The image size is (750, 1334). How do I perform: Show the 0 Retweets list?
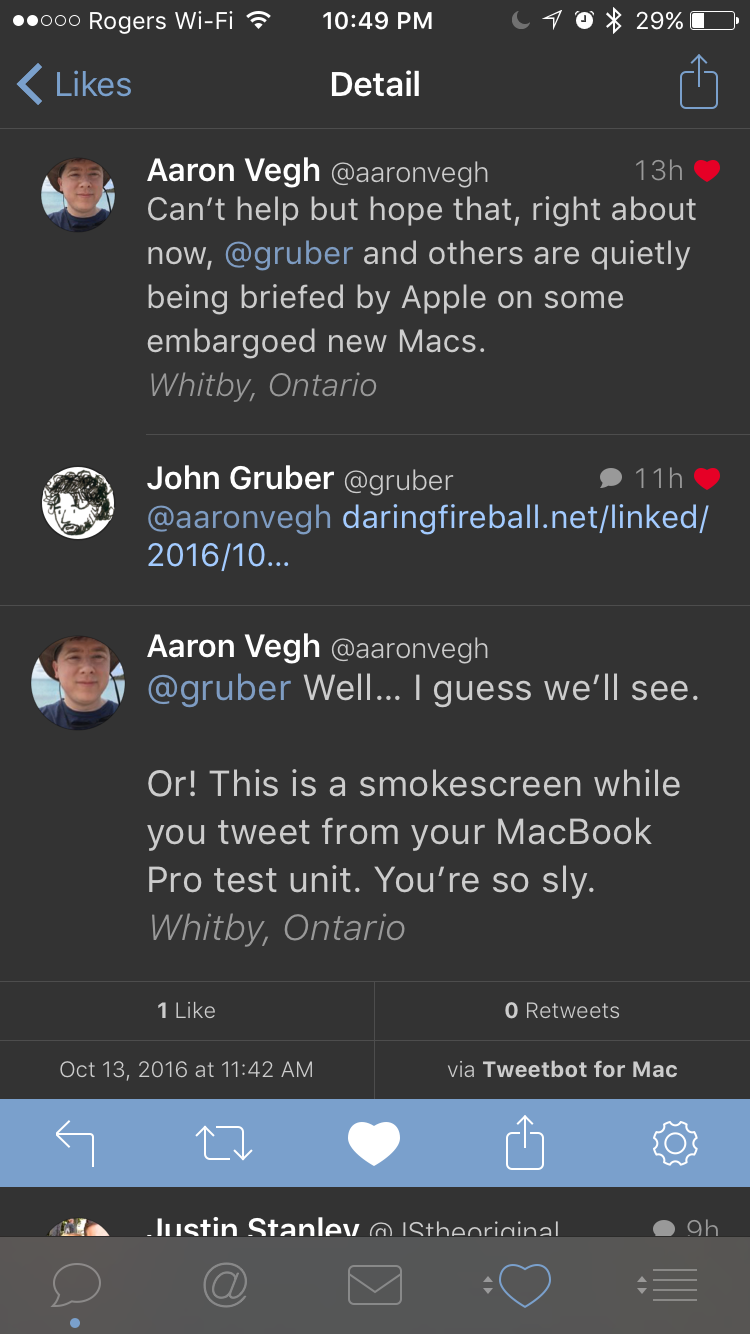[x=562, y=1011]
